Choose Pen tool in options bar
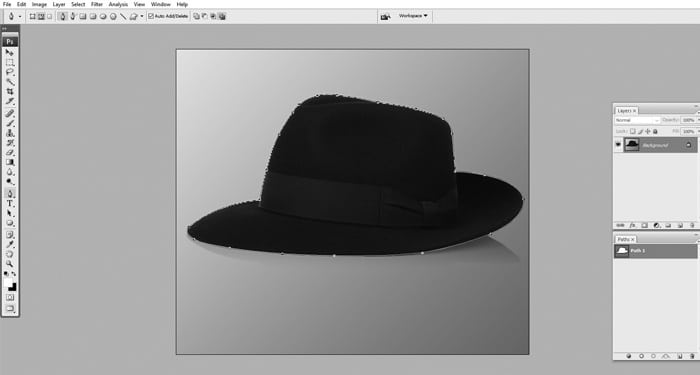The image size is (700, 375). tap(63, 16)
